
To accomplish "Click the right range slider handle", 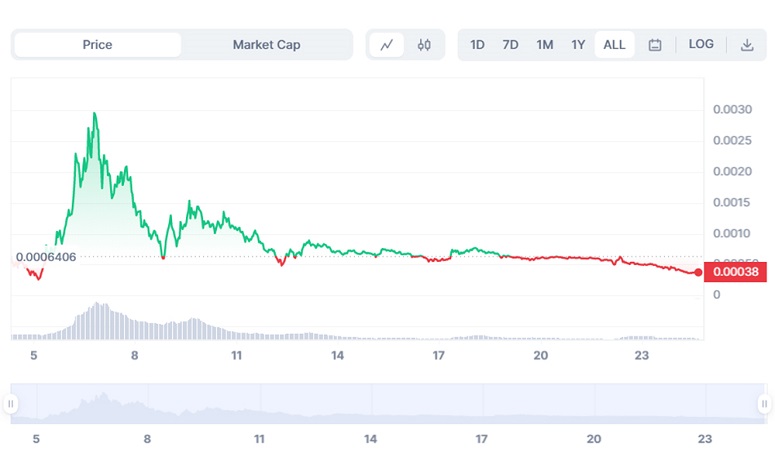I will 765,404.
